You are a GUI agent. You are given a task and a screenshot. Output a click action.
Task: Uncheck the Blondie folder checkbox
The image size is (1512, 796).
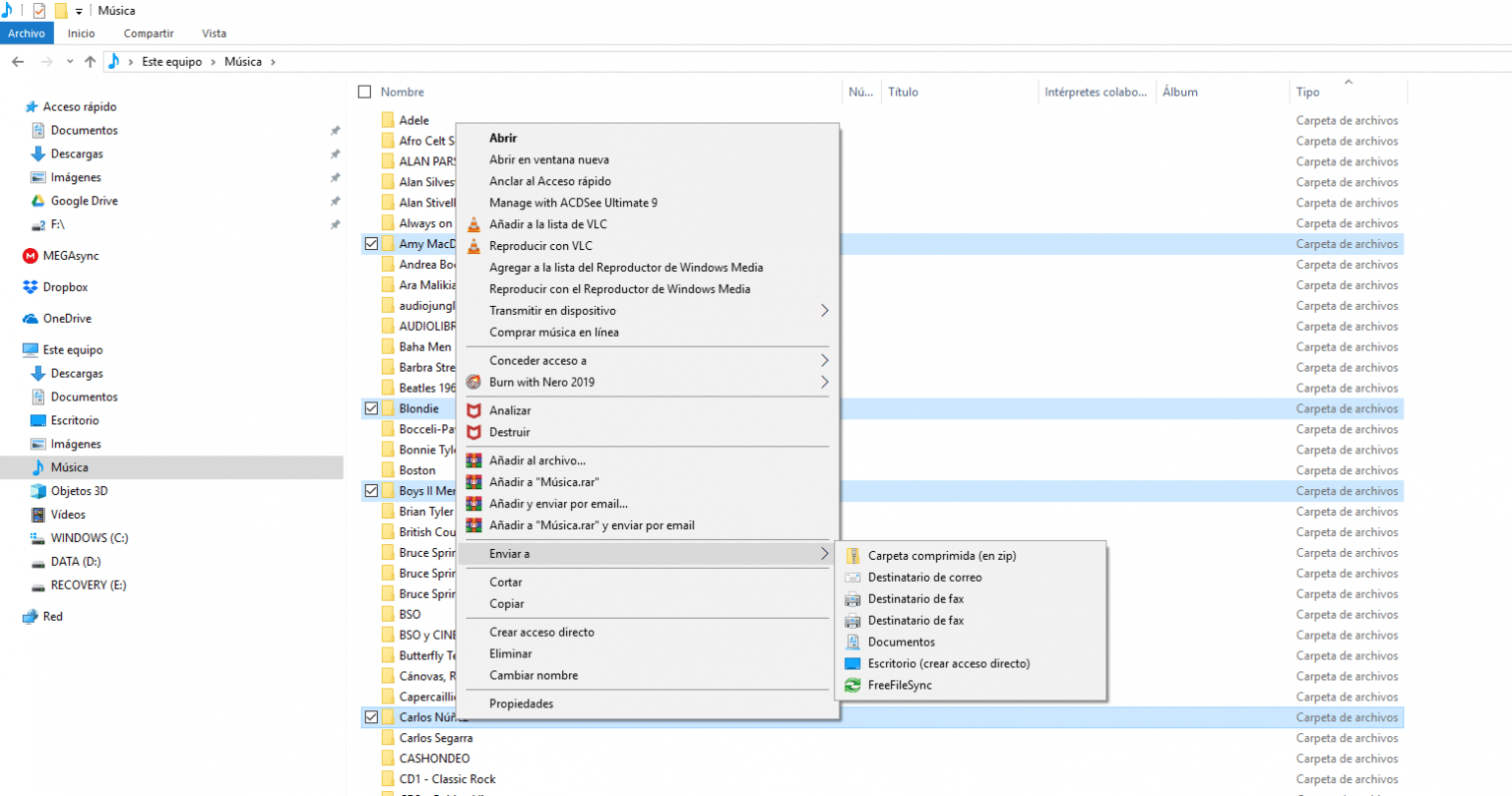(371, 408)
